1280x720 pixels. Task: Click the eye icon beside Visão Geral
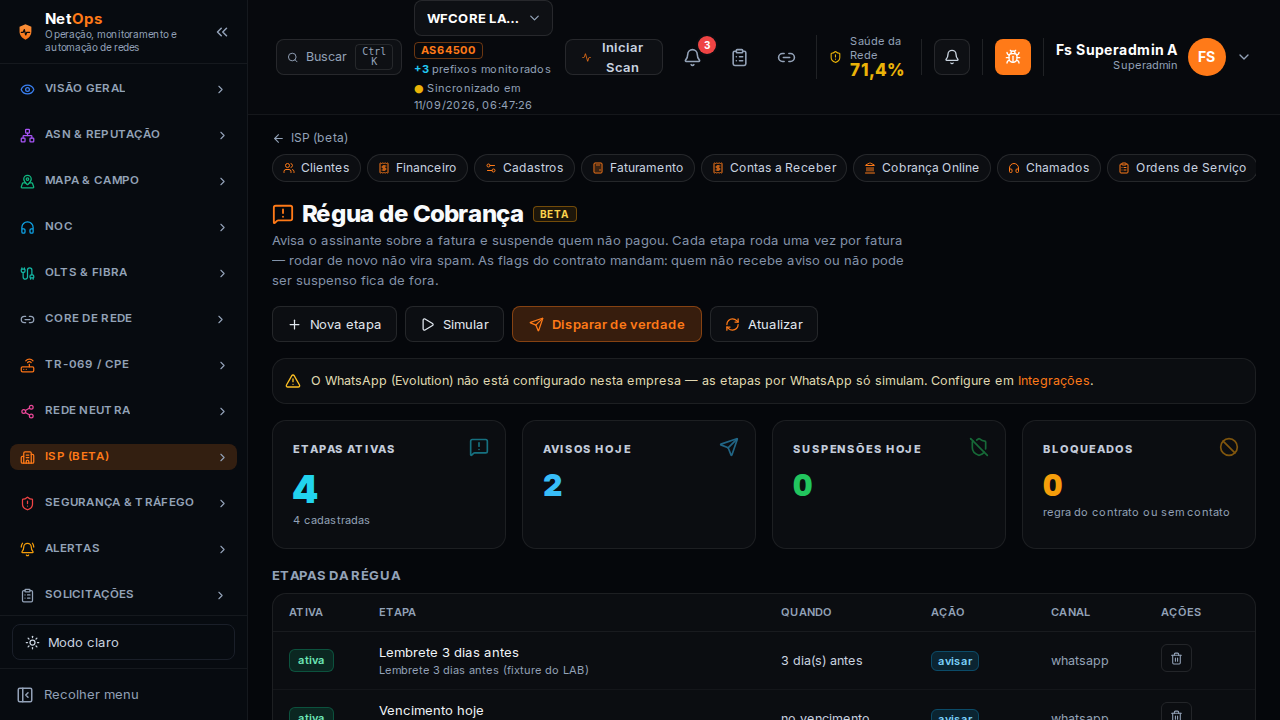(x=28, y=89)
